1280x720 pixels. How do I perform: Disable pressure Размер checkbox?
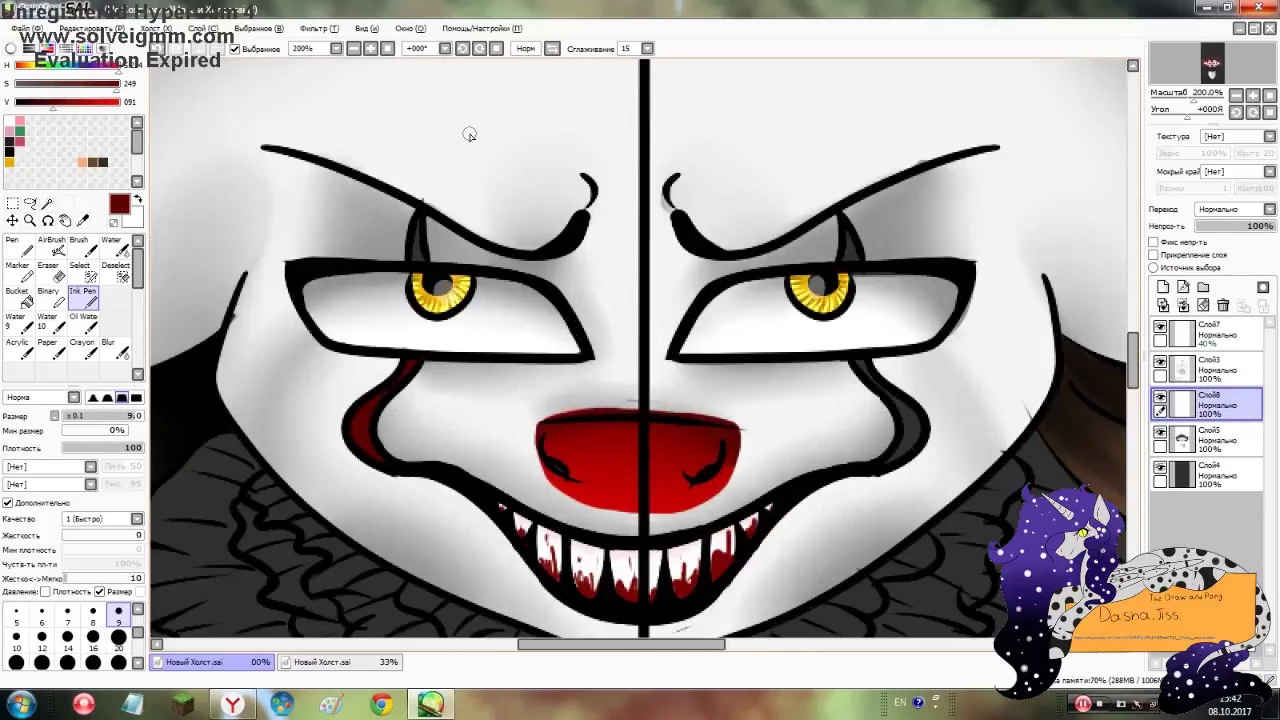[x=99, y=592]
